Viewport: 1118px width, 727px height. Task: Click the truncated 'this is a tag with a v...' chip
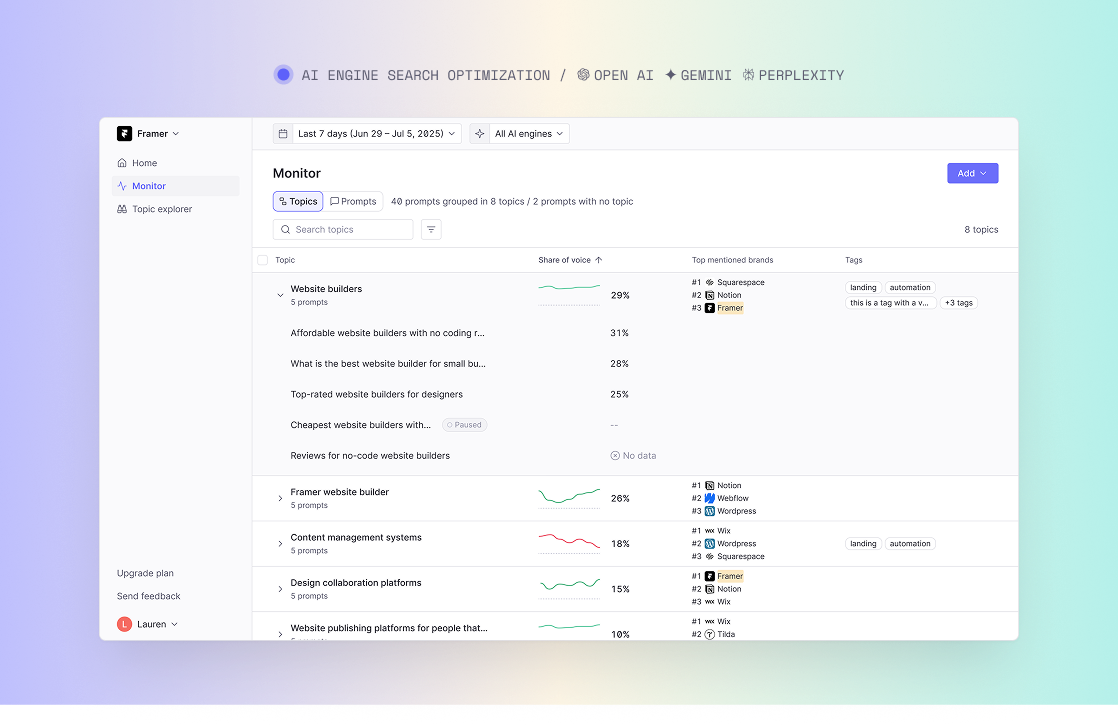point(891,303)
